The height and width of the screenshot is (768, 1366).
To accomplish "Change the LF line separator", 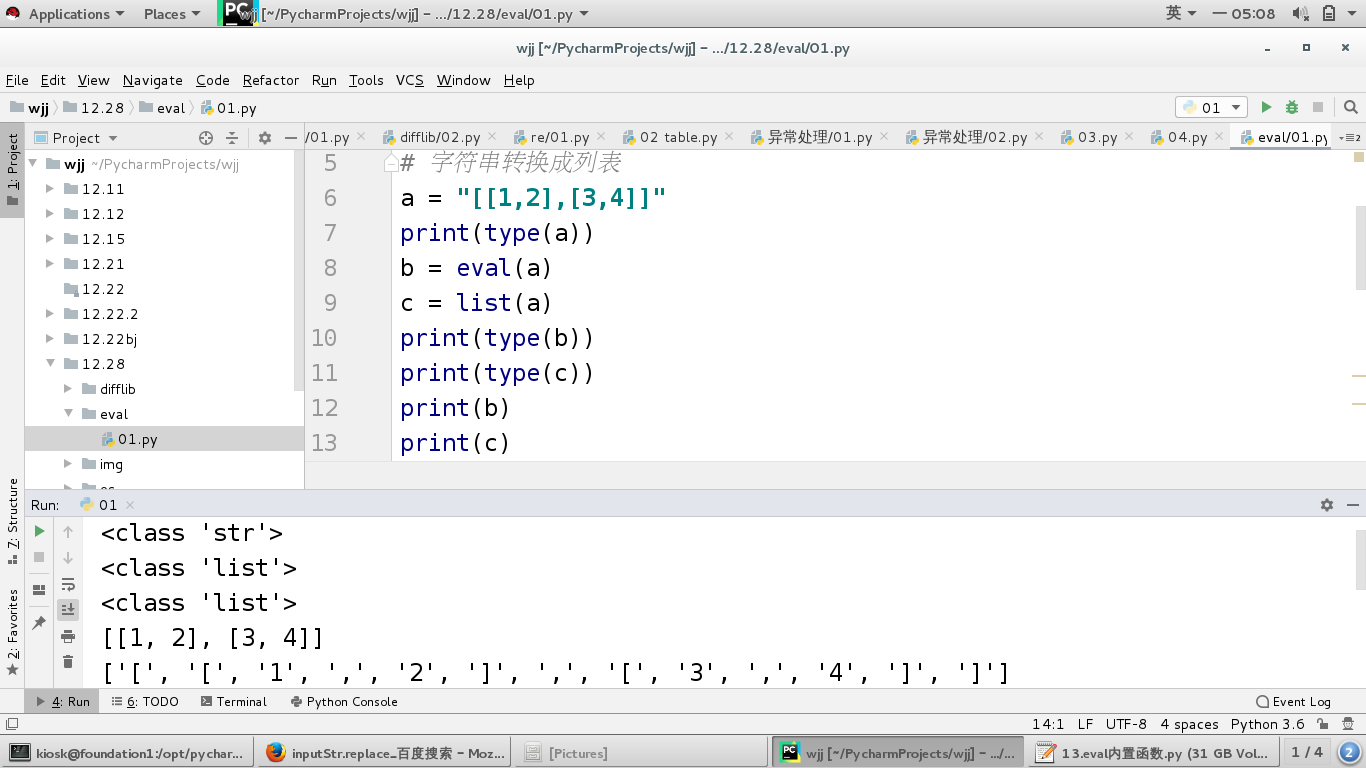I will [x=1085, y=725].
